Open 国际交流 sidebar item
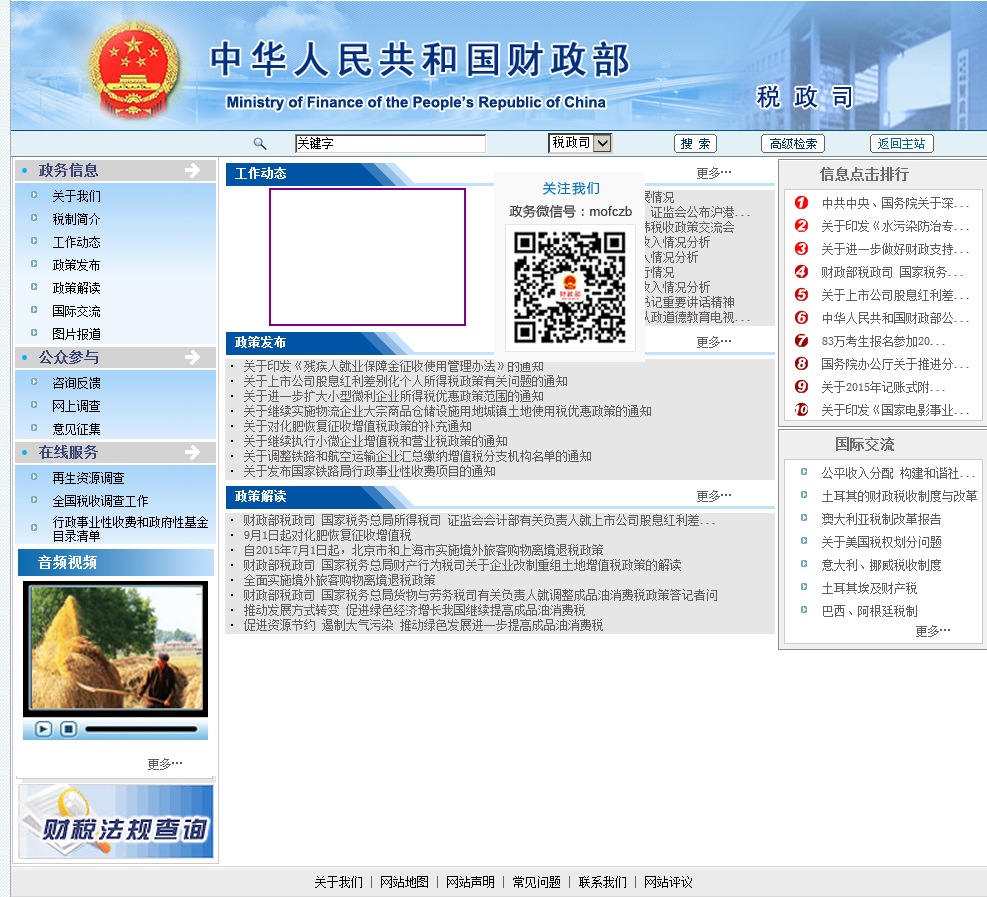 76,311
